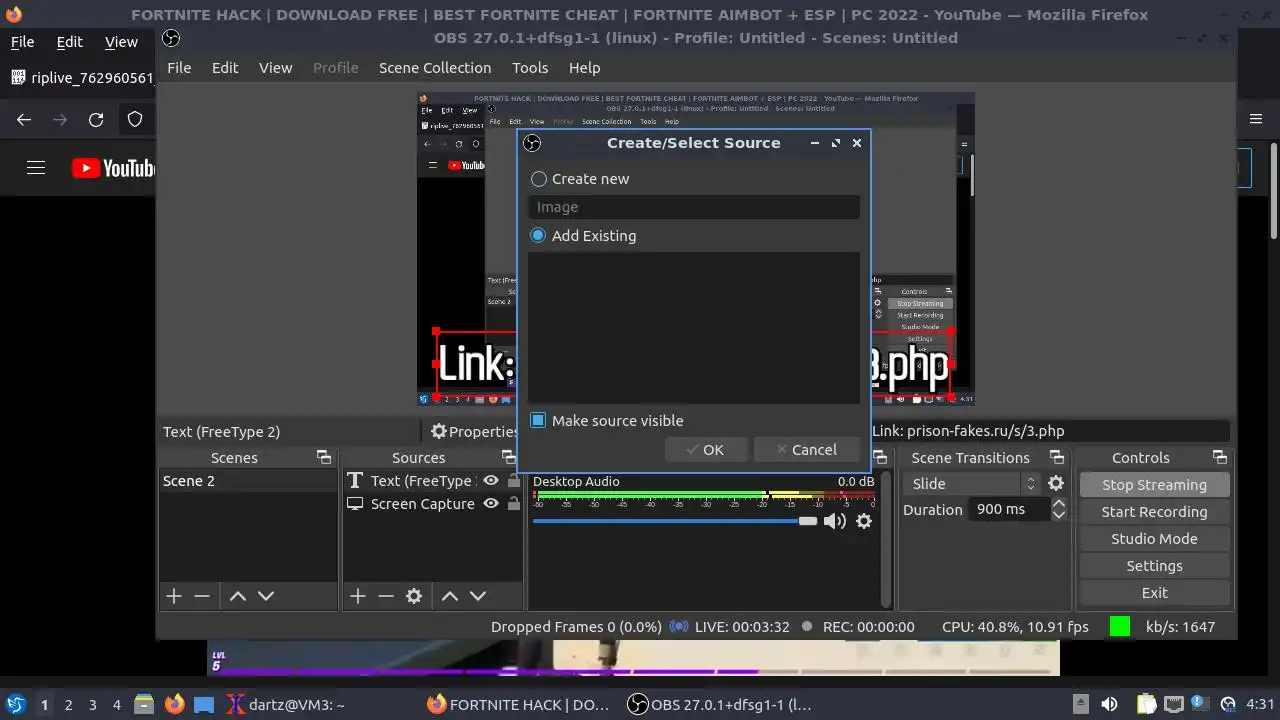
Task: Lock the Text (FreeType 2) source
Action: pyautogui.click(x=513, y=481)
